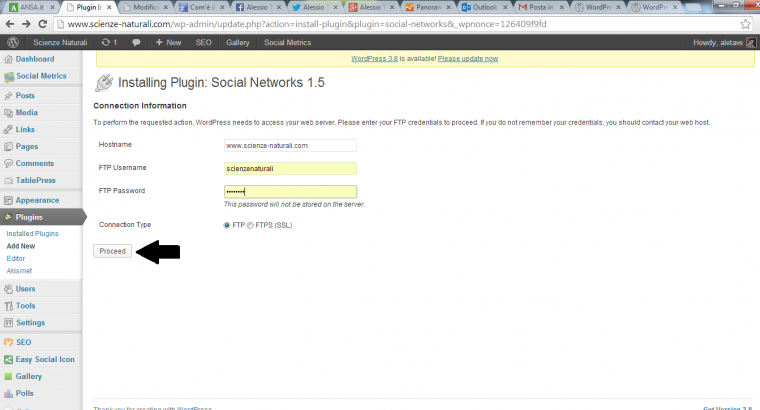This screenshot has height=410, width=760.
Task: Click the Dashboard house icon
Action: tap(8, 59)
